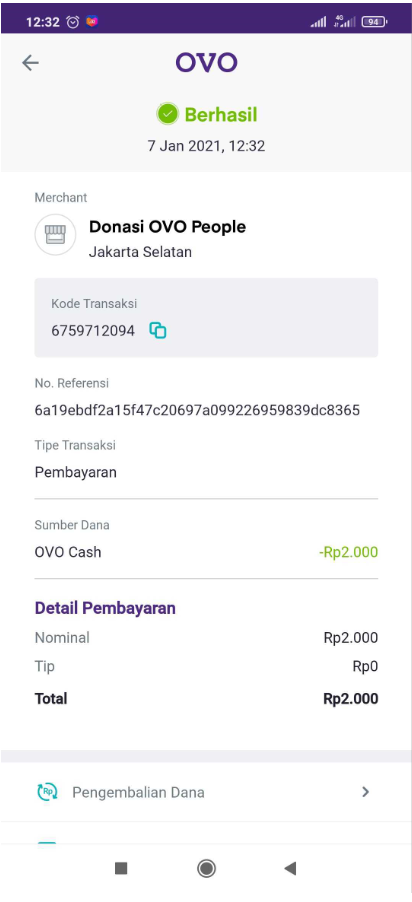Viewport: 412px width, 902px height.
Task: Open the Pengembalian Dana row
Action: [206, 792]
